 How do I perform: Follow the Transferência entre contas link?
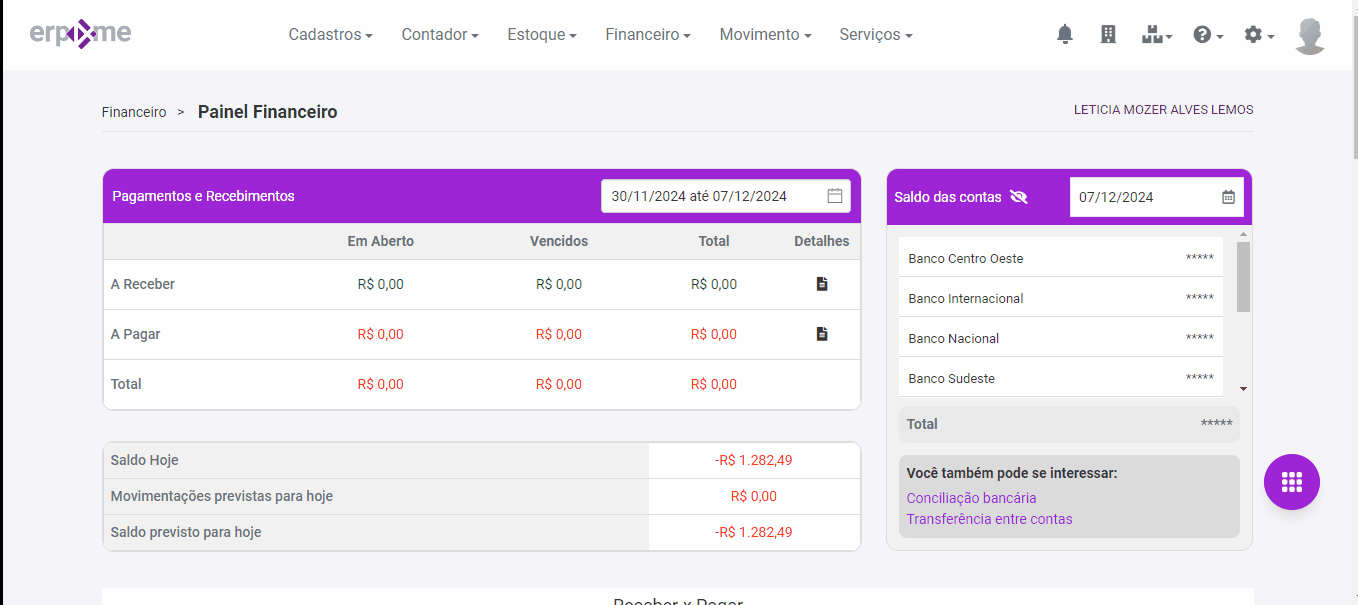(989, 519)
